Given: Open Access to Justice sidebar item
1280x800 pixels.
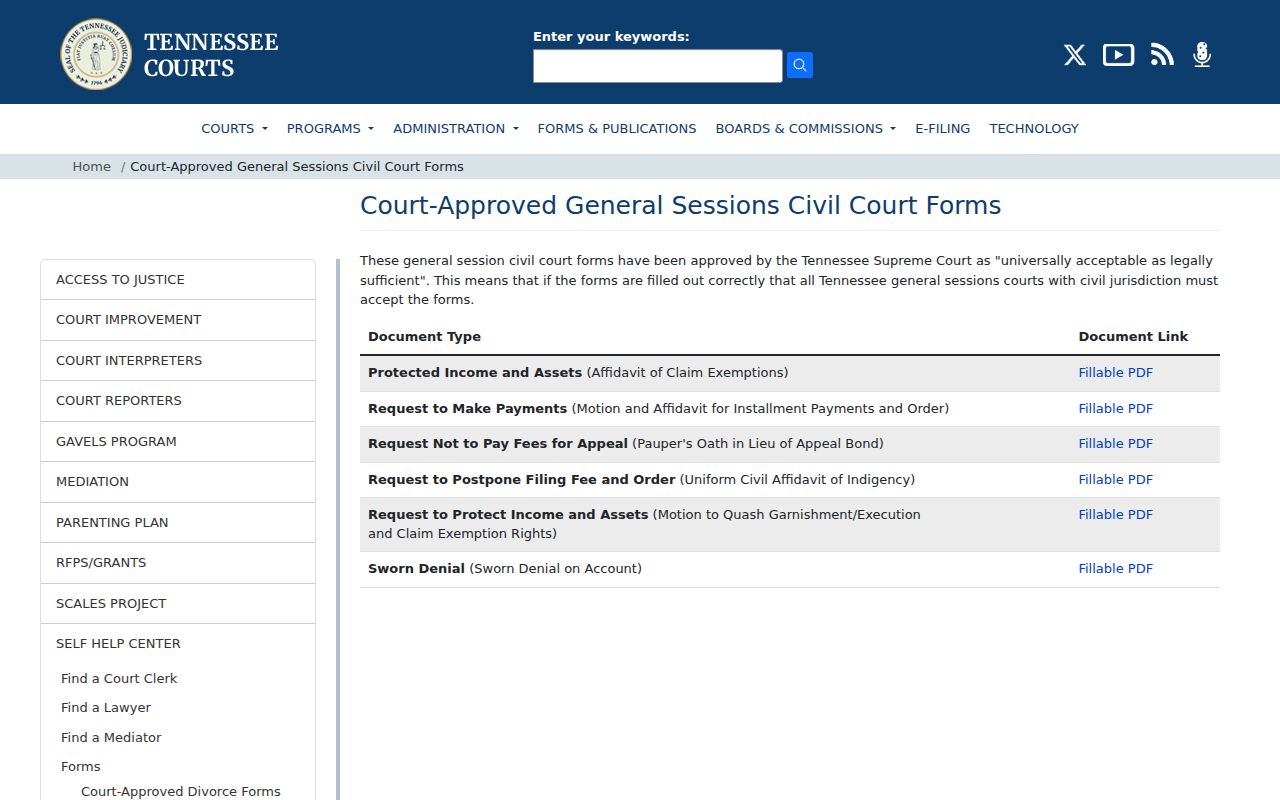Looking at the screenshot, I should pyautogui.click(x=178, y=280).
